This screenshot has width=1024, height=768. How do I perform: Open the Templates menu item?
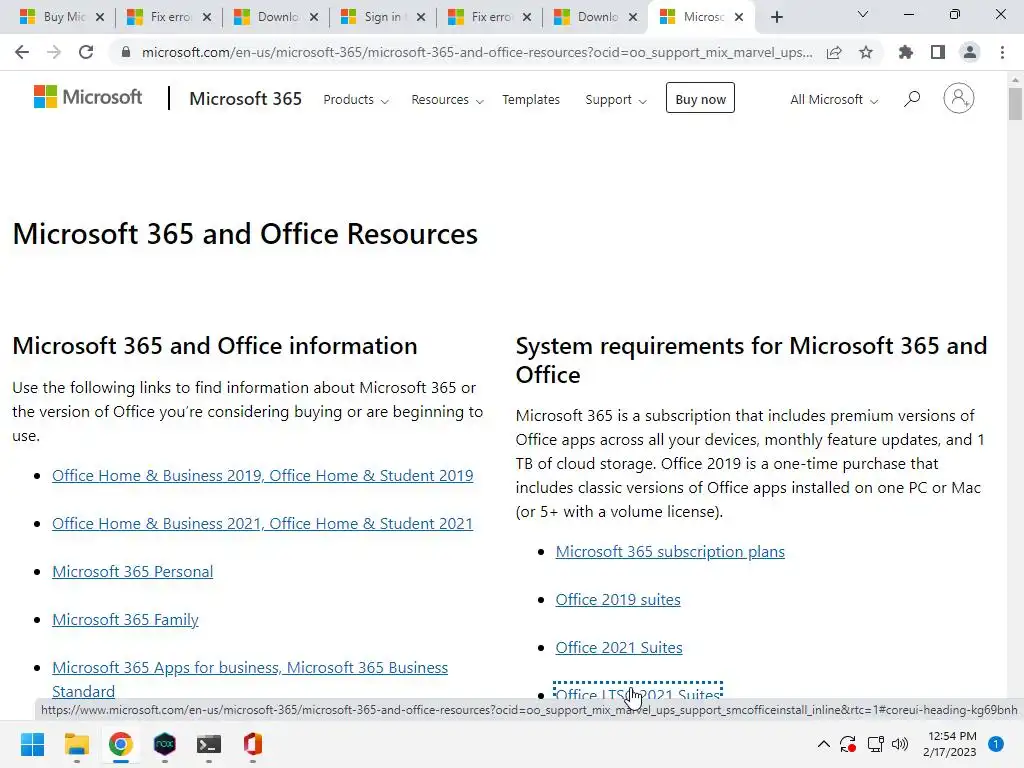531,100
